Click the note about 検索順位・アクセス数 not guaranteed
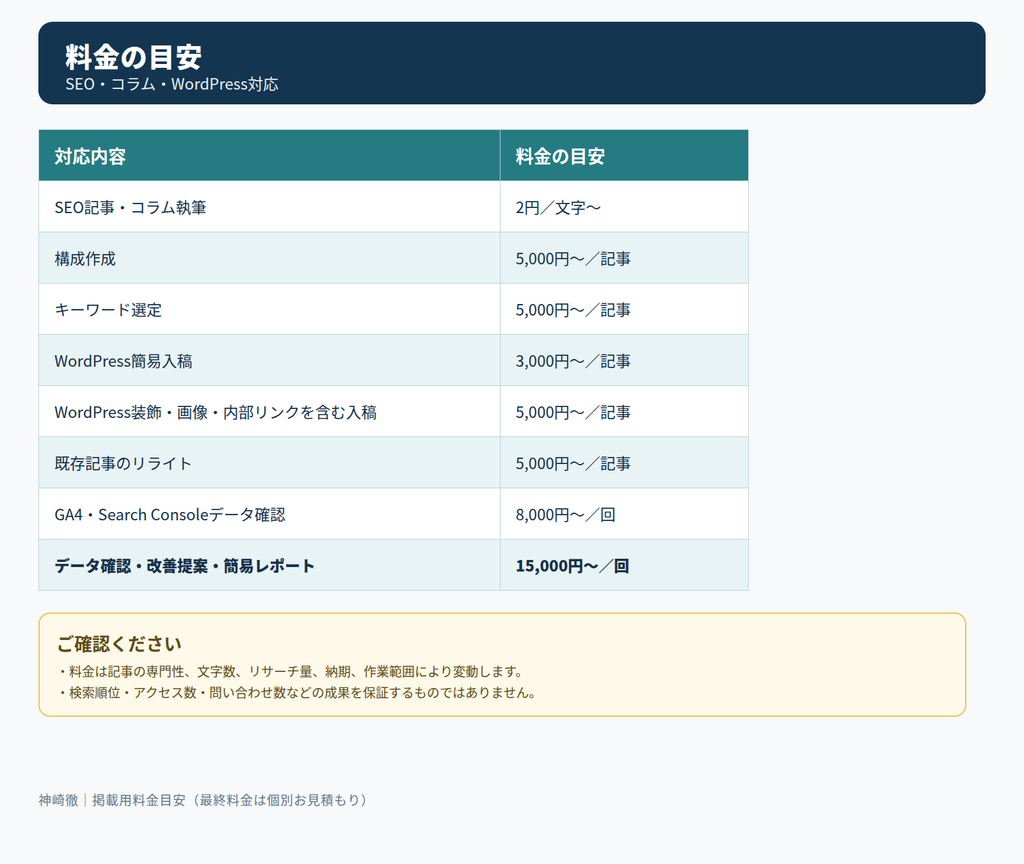This screenshot has height=864, width=1024. click(x=298, y=692)
